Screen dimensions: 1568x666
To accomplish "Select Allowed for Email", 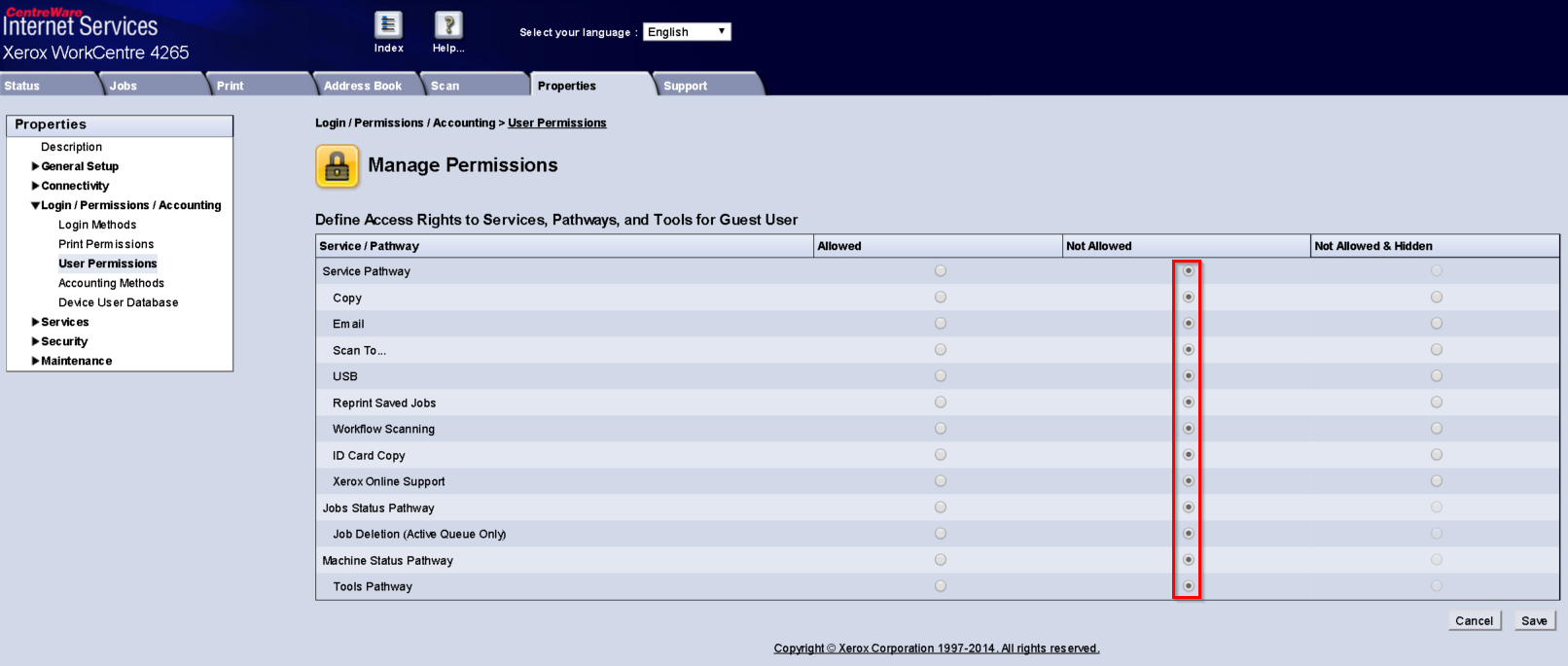I will 941,324.
